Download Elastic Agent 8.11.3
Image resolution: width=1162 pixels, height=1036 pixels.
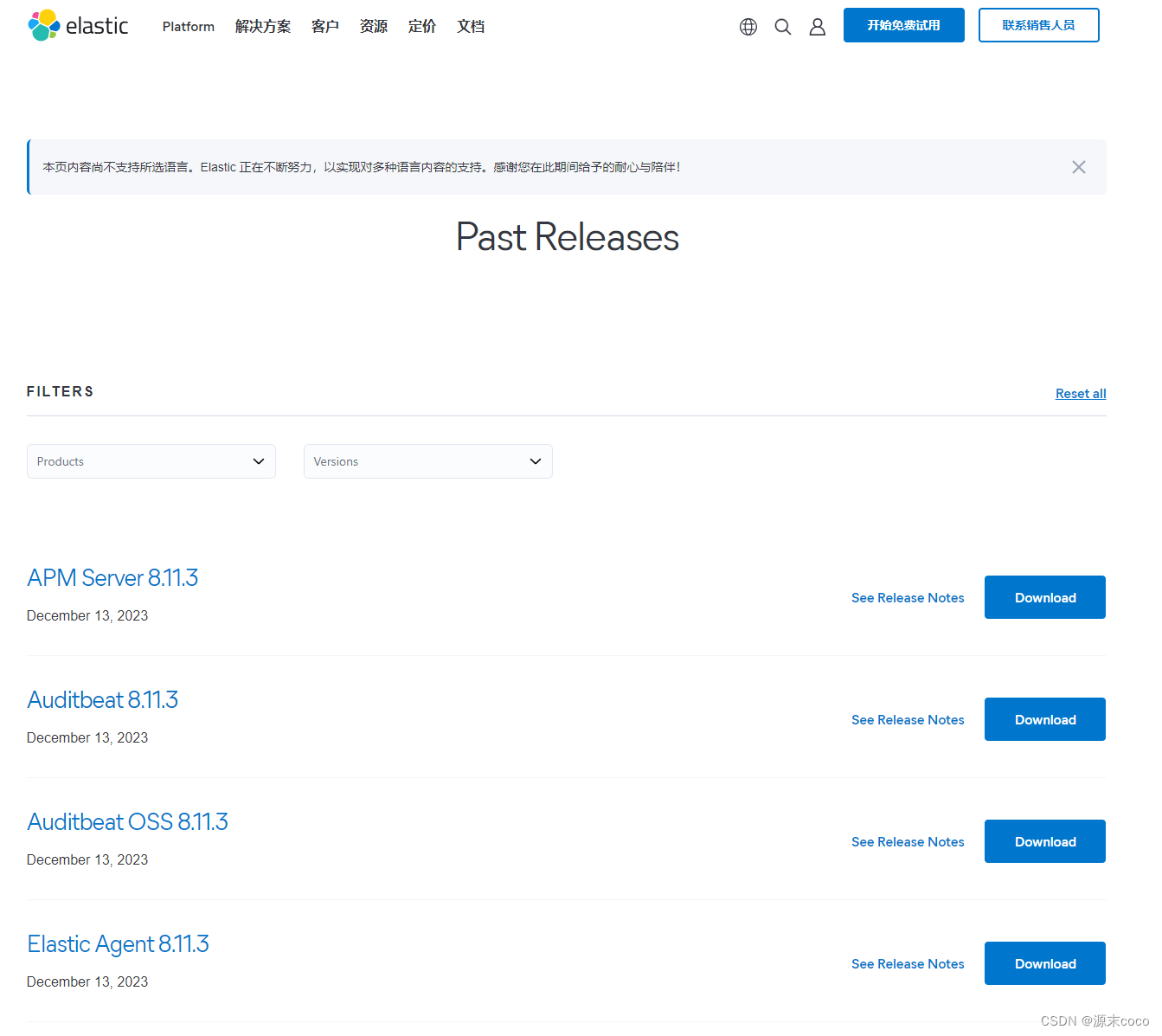tap(1045, 963)
